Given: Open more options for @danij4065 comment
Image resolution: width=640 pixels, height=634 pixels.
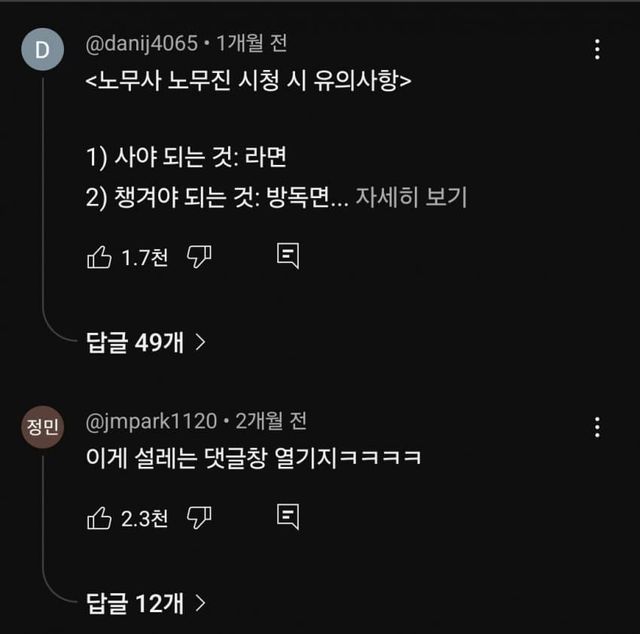Looking at the screenshot, I should tap(597, 50).
